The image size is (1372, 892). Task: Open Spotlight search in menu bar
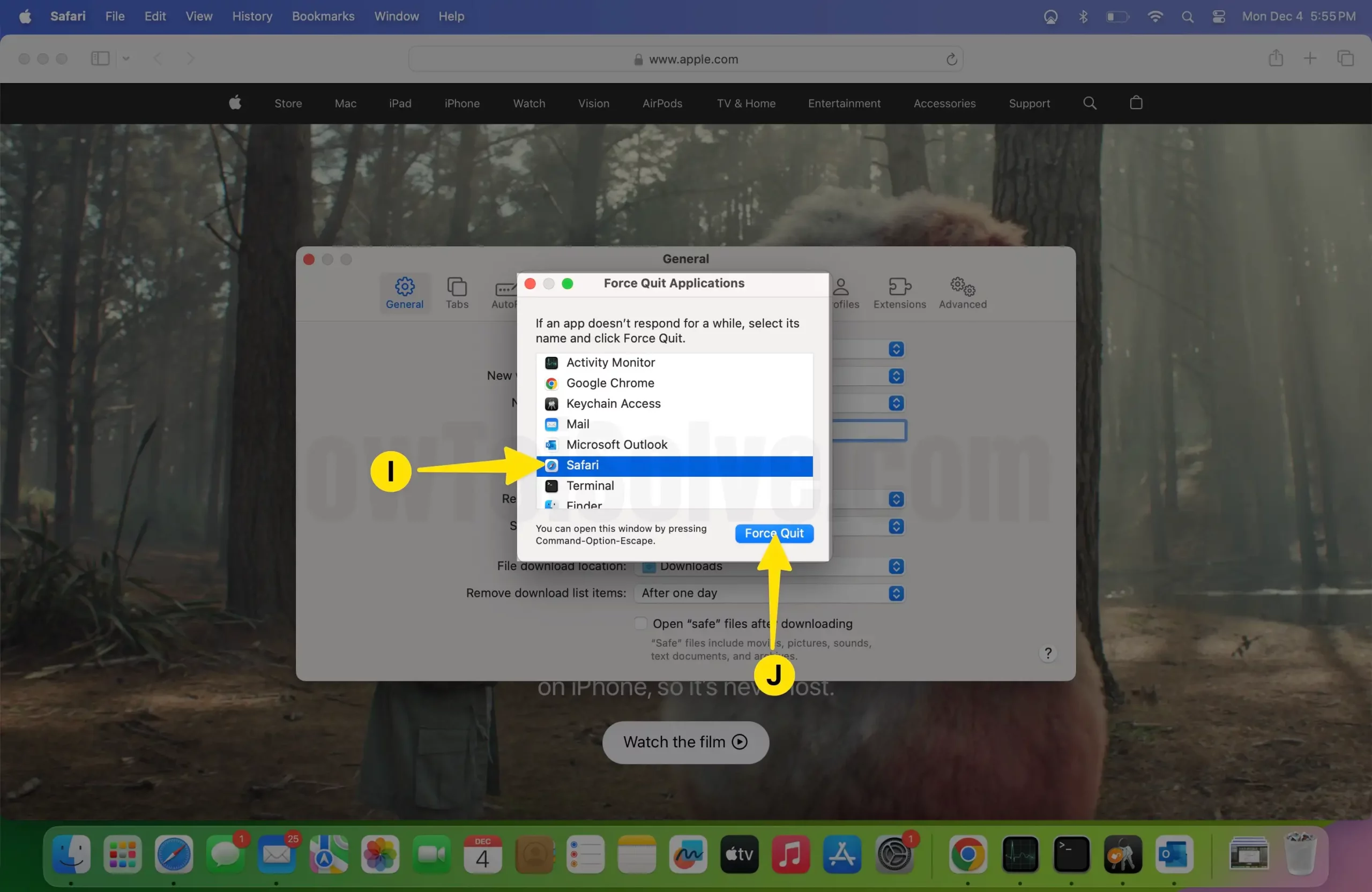coord(1188,17)
